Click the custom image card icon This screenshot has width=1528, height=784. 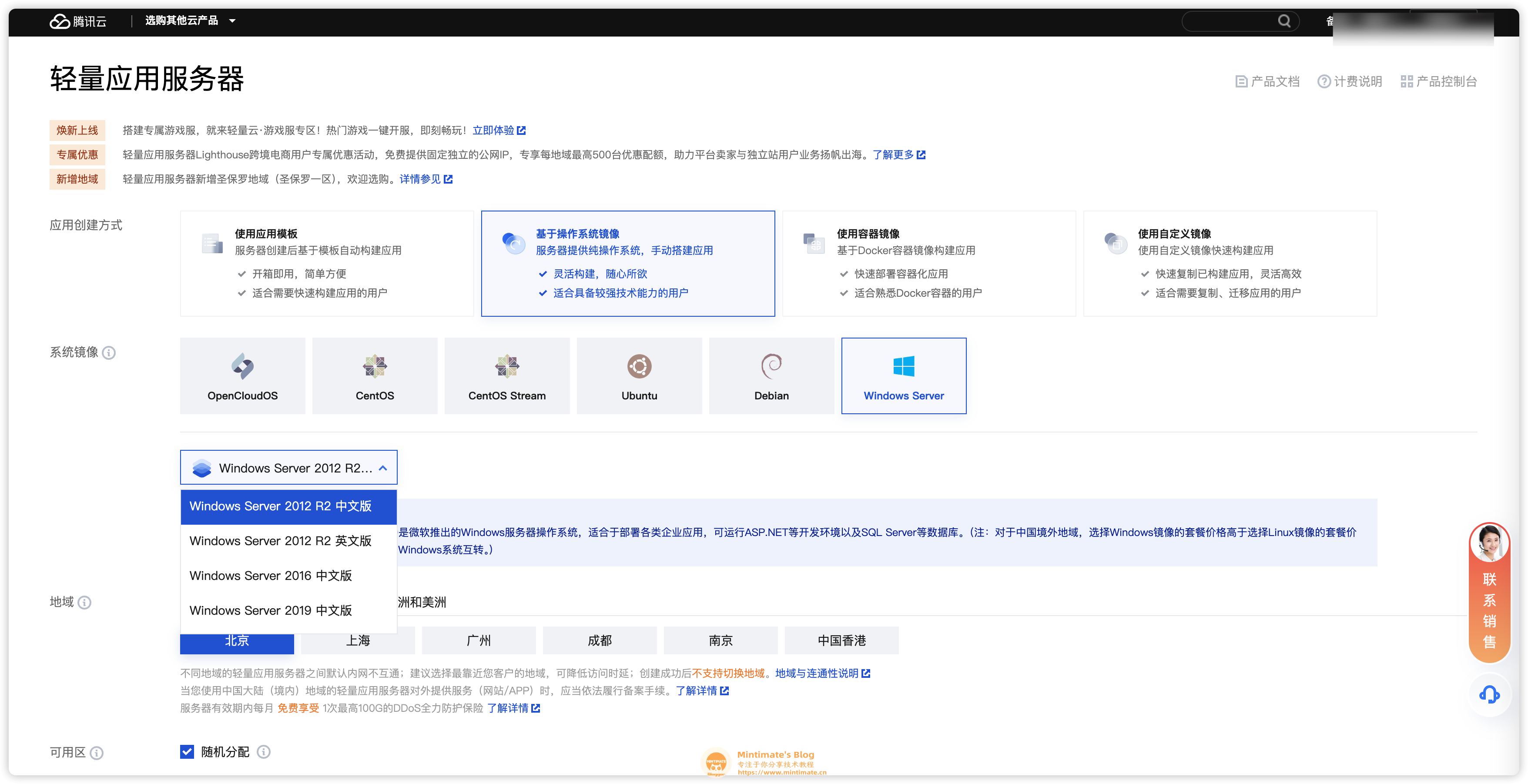1116,243
